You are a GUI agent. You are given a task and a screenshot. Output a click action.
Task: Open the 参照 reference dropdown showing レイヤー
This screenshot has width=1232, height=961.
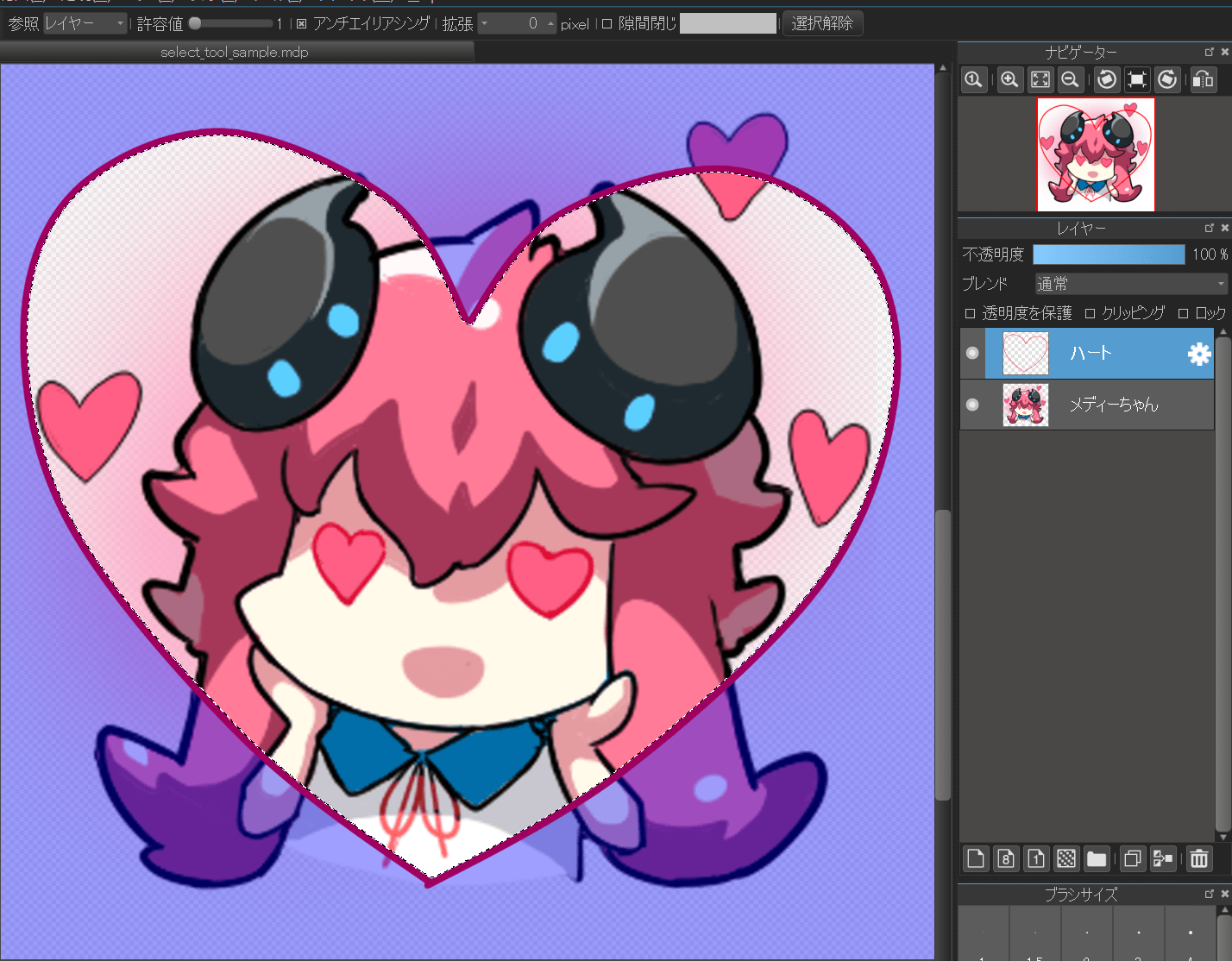(x=84, y=23)
